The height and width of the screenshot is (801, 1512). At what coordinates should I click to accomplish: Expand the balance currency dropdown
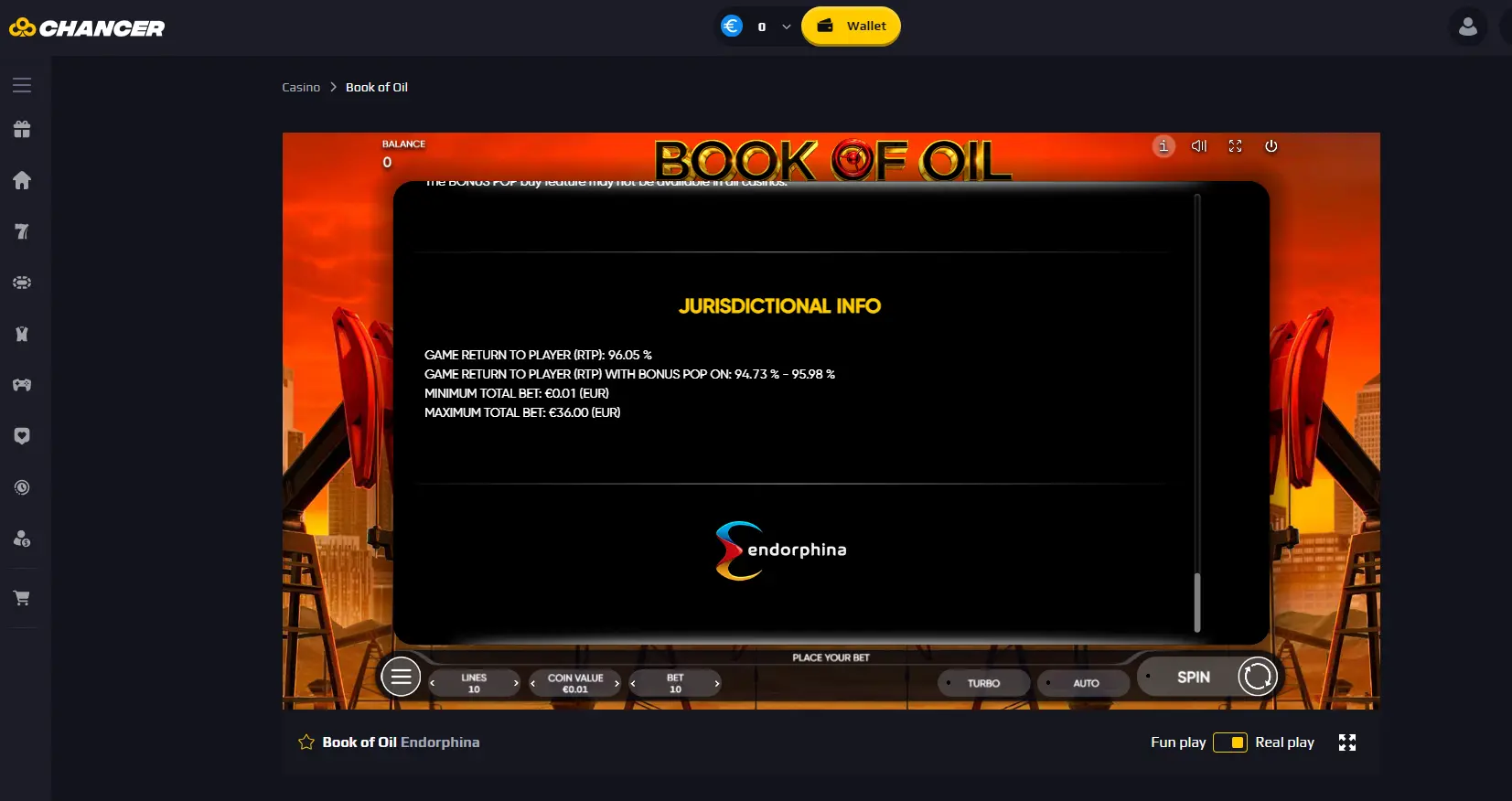pyautogui.click(x=787, y=27)
